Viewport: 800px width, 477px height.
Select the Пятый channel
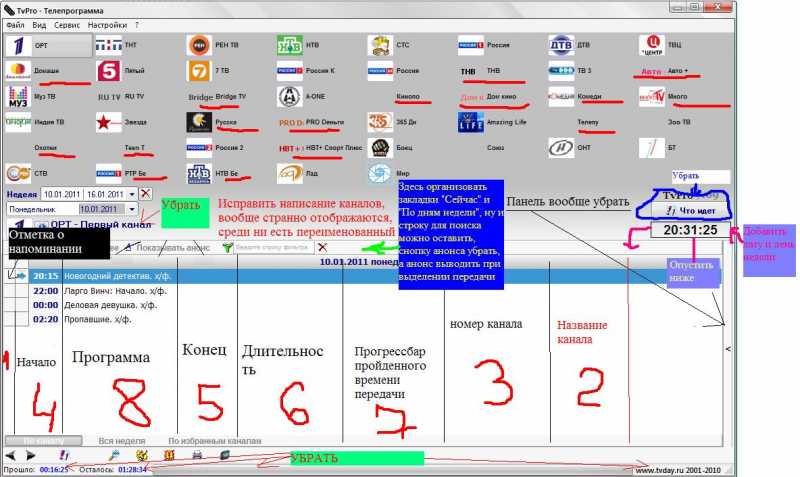[x=120, y=71]
